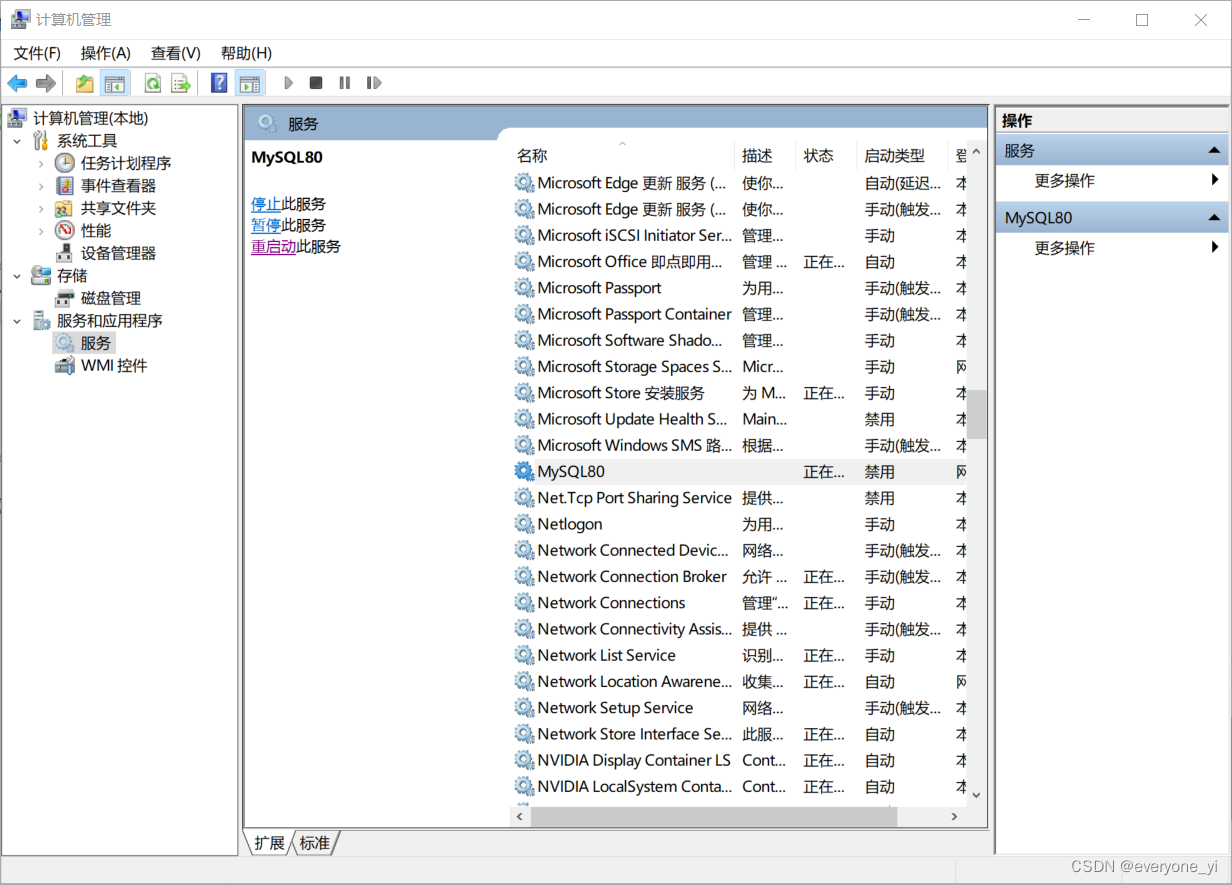The image size is (1232, 885).
Task: Click the gear icon of Microsoft Store 安装服务
Action: [x=524, y=393]
